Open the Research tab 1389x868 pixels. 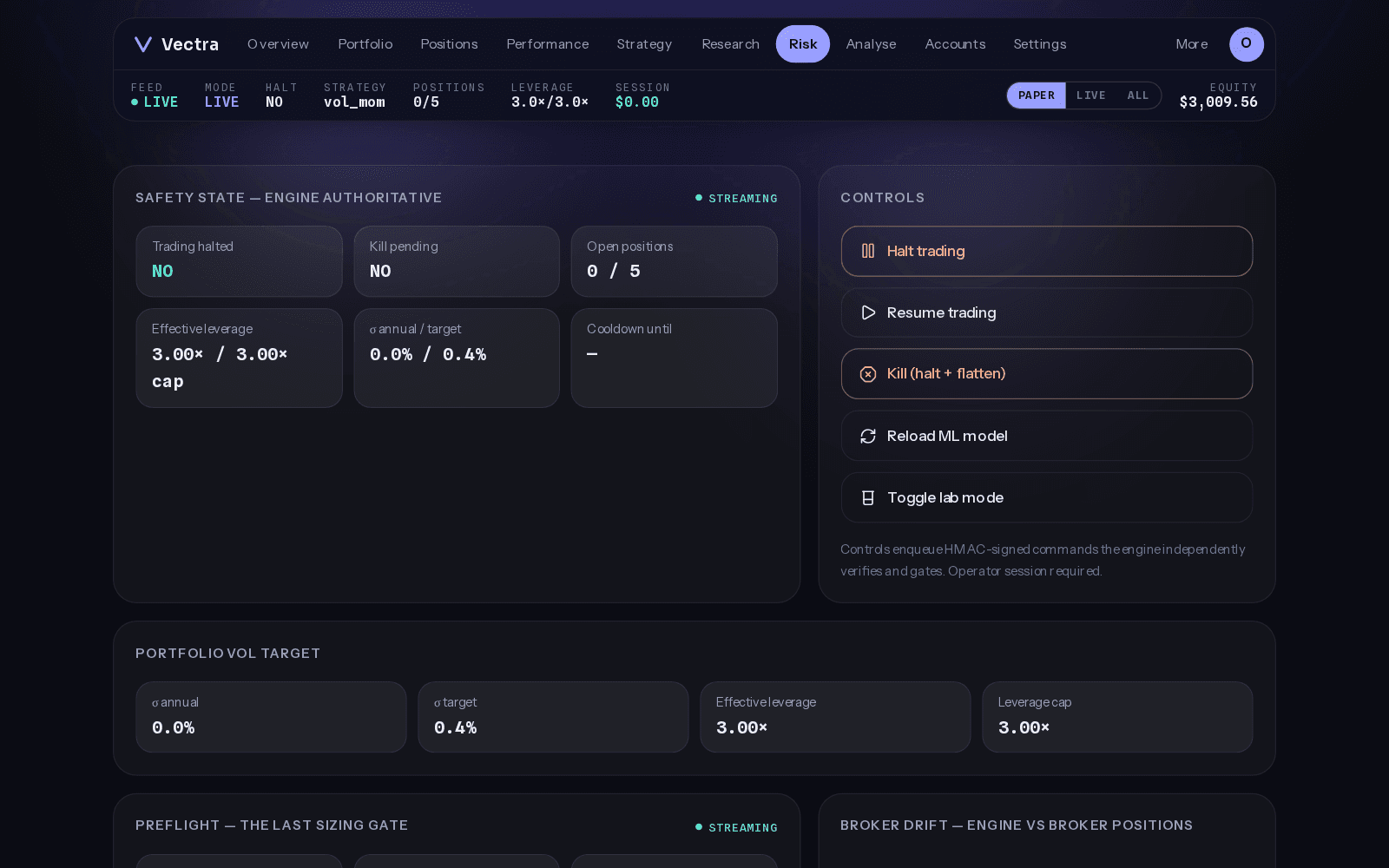tap(730, 44)
